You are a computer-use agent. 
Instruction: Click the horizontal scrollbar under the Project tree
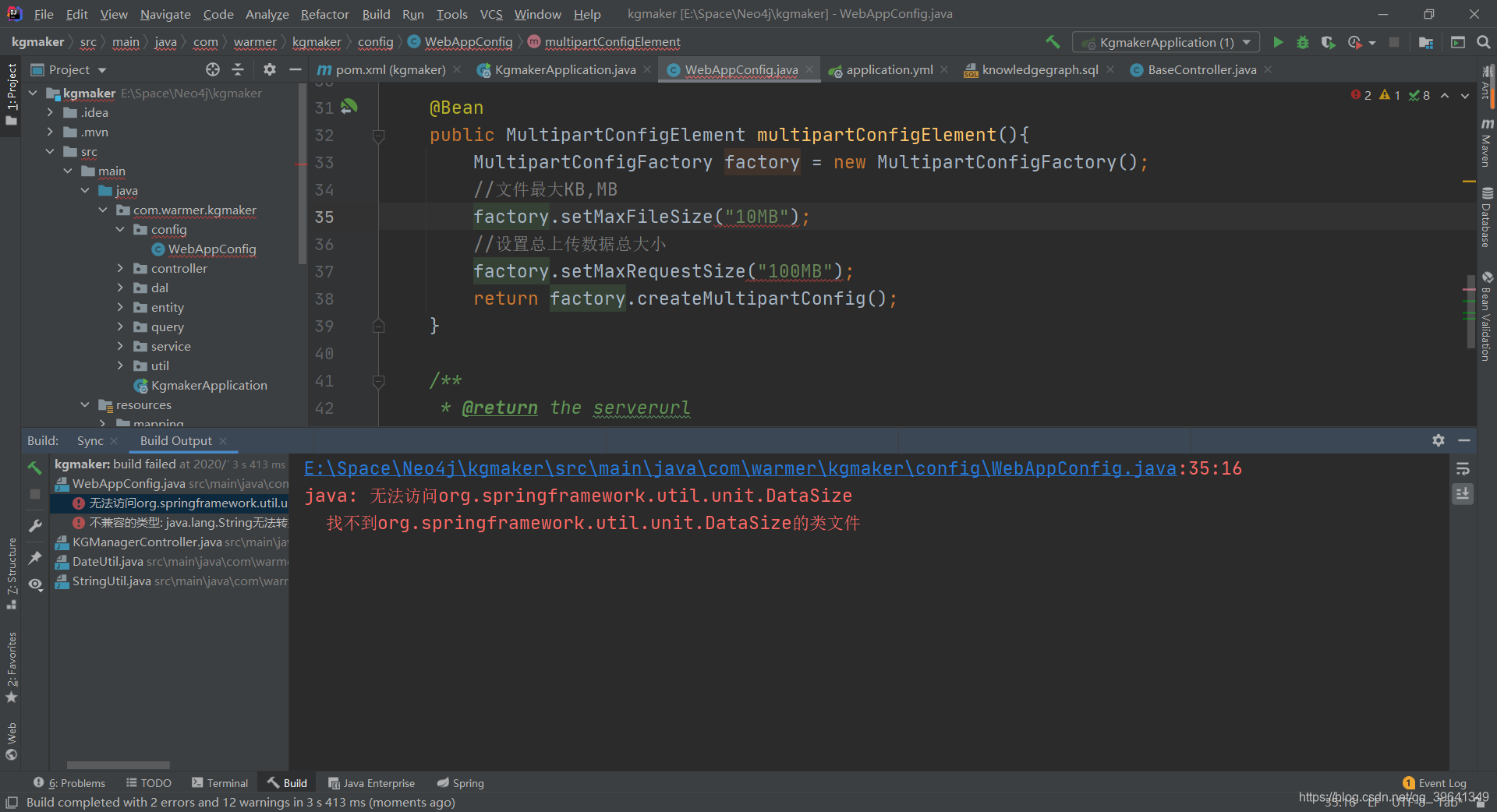(117, 765)
